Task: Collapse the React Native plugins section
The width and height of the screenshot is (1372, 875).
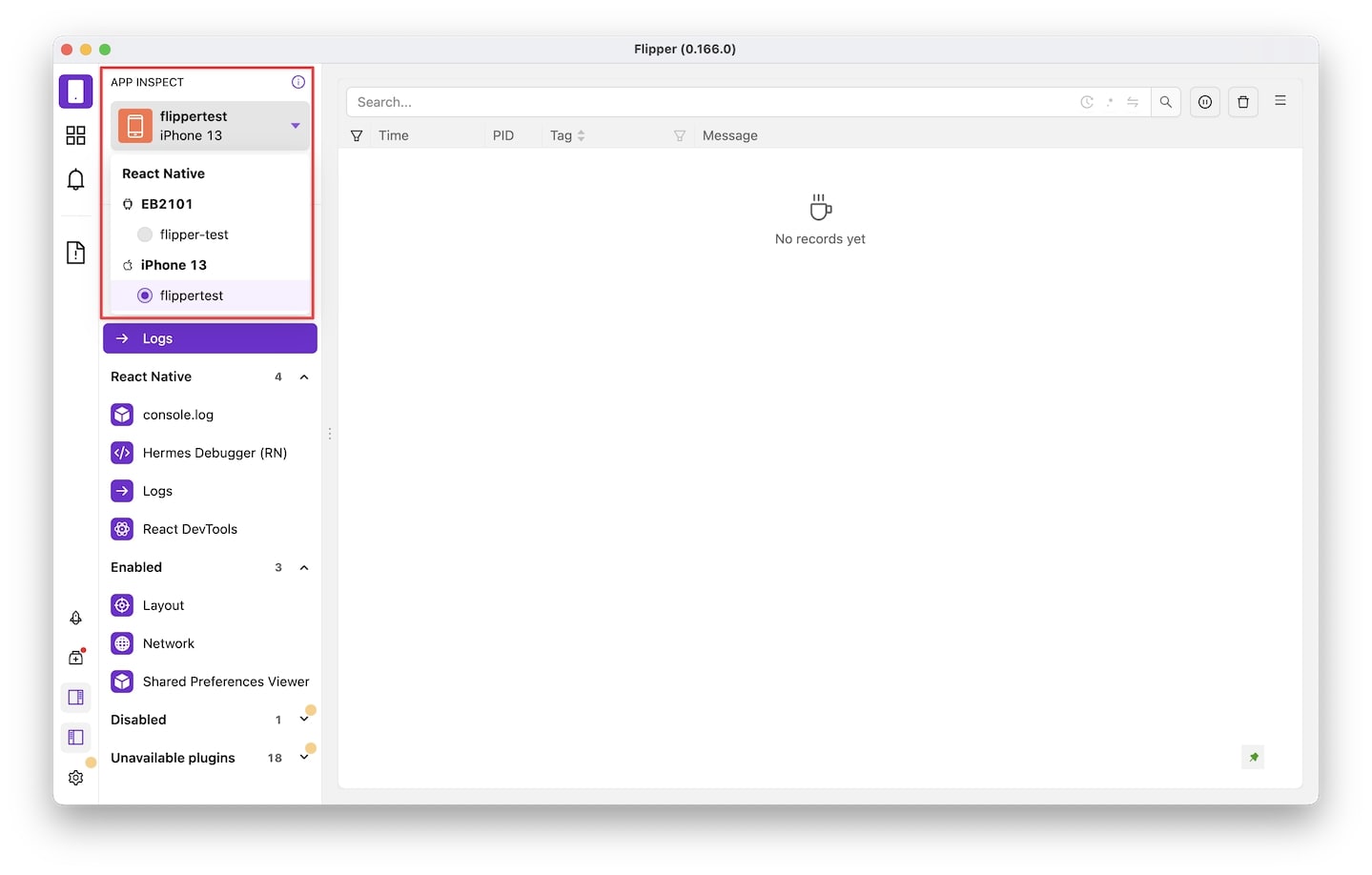Action: coord(304,376)
